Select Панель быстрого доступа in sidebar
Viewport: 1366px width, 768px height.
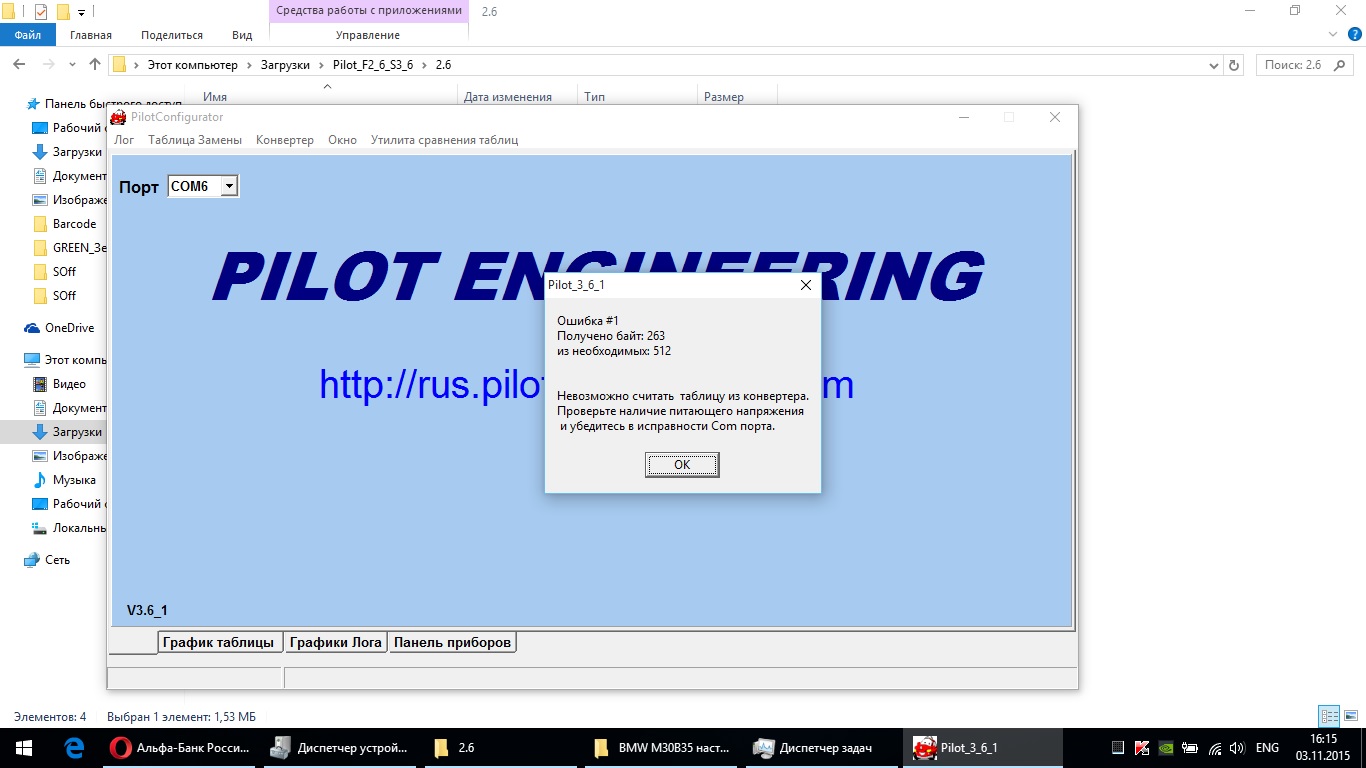coord(104,104)
